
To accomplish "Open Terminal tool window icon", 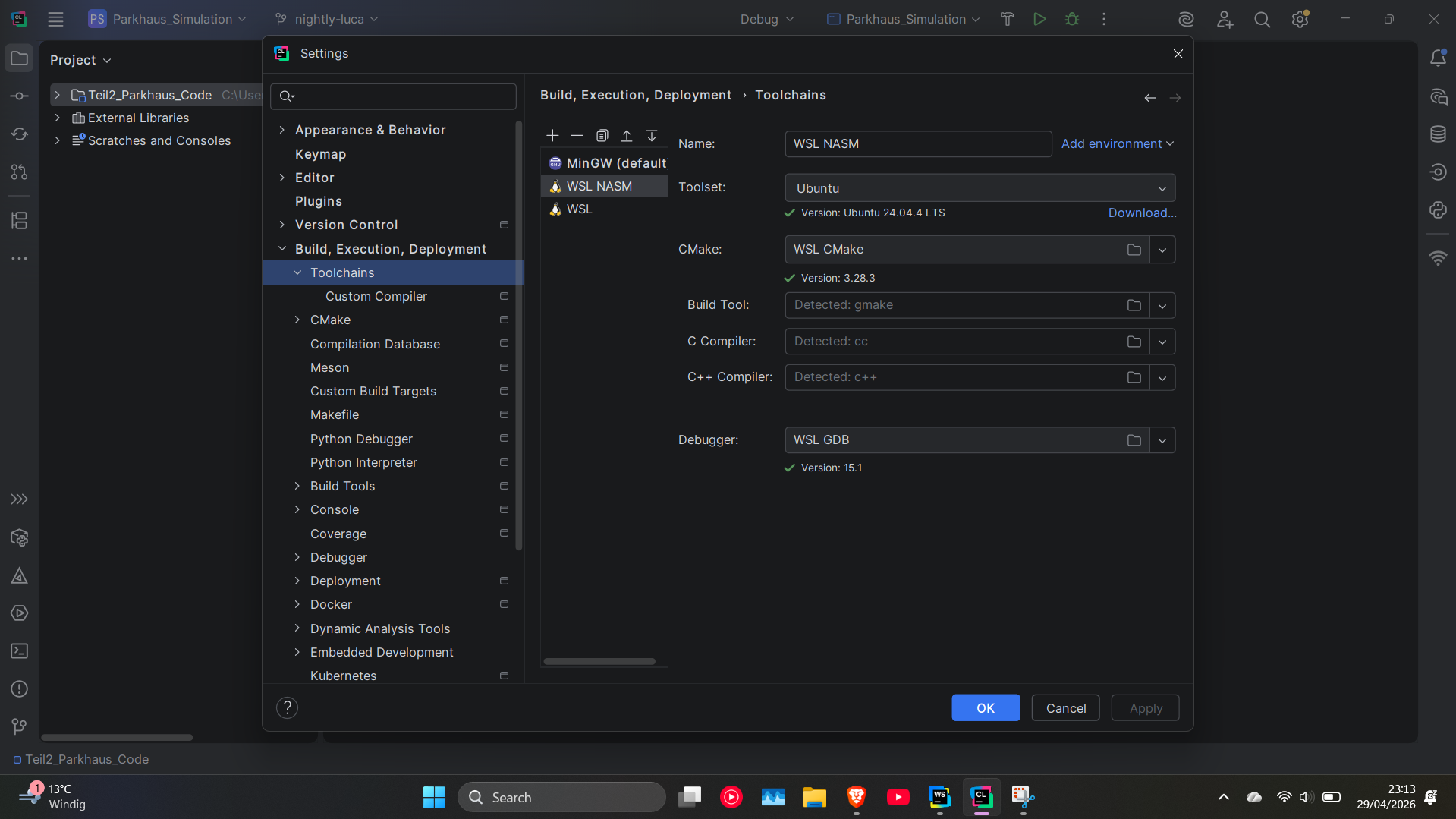I will (20, 651).
